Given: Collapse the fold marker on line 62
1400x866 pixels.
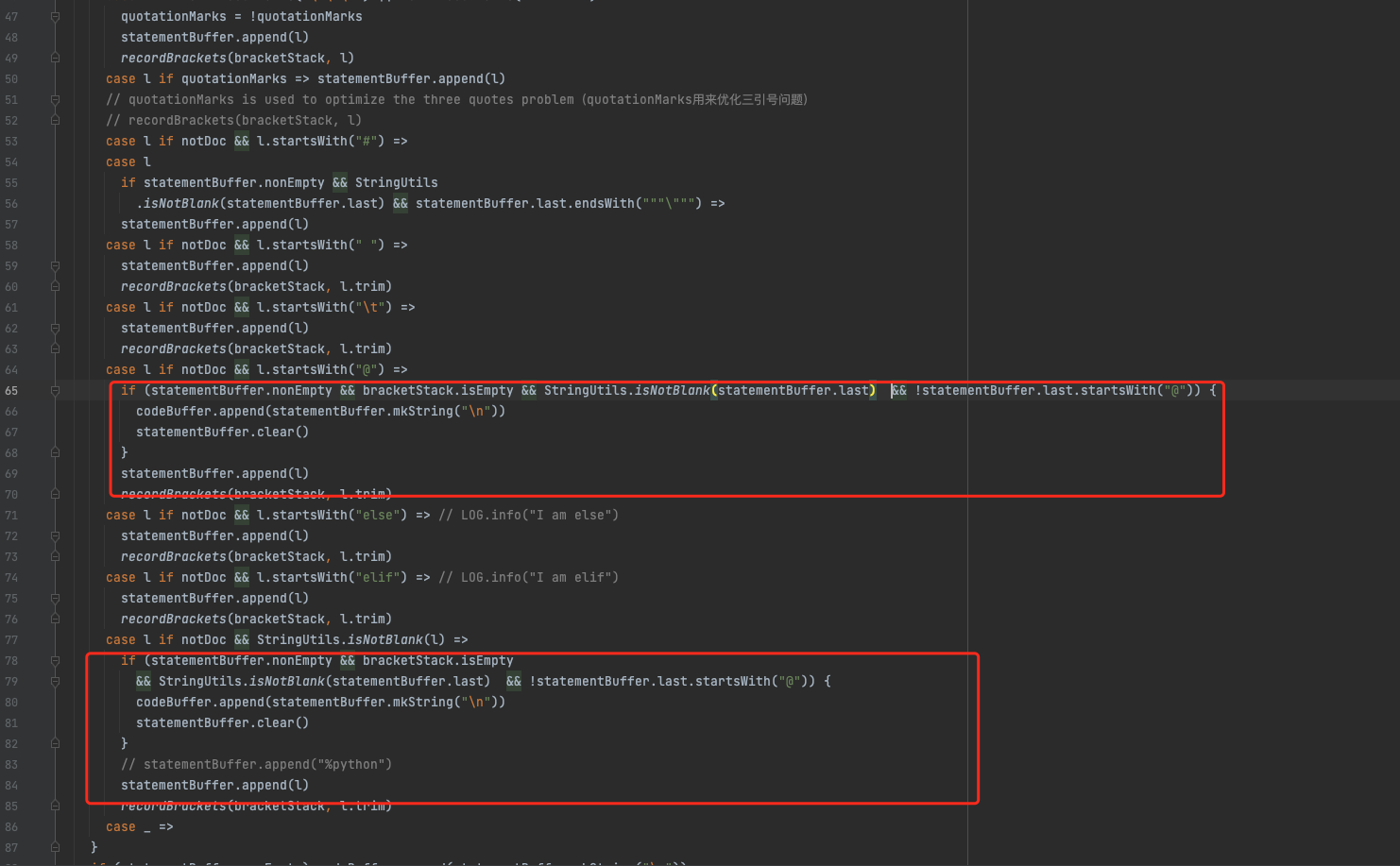Looking at the screenshot, I should [55, 329].
